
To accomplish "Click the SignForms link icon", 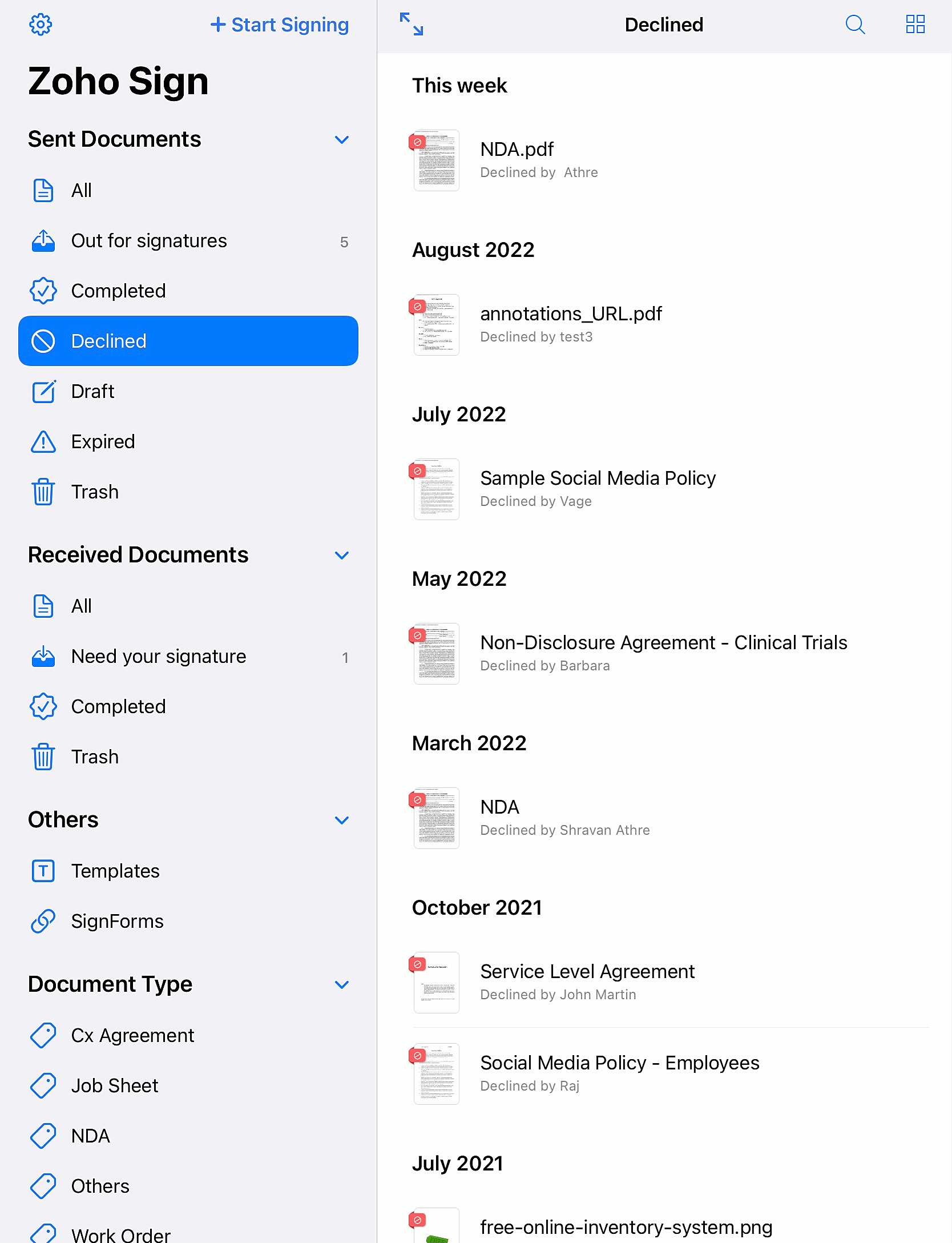I will click(x=43, y=921).
